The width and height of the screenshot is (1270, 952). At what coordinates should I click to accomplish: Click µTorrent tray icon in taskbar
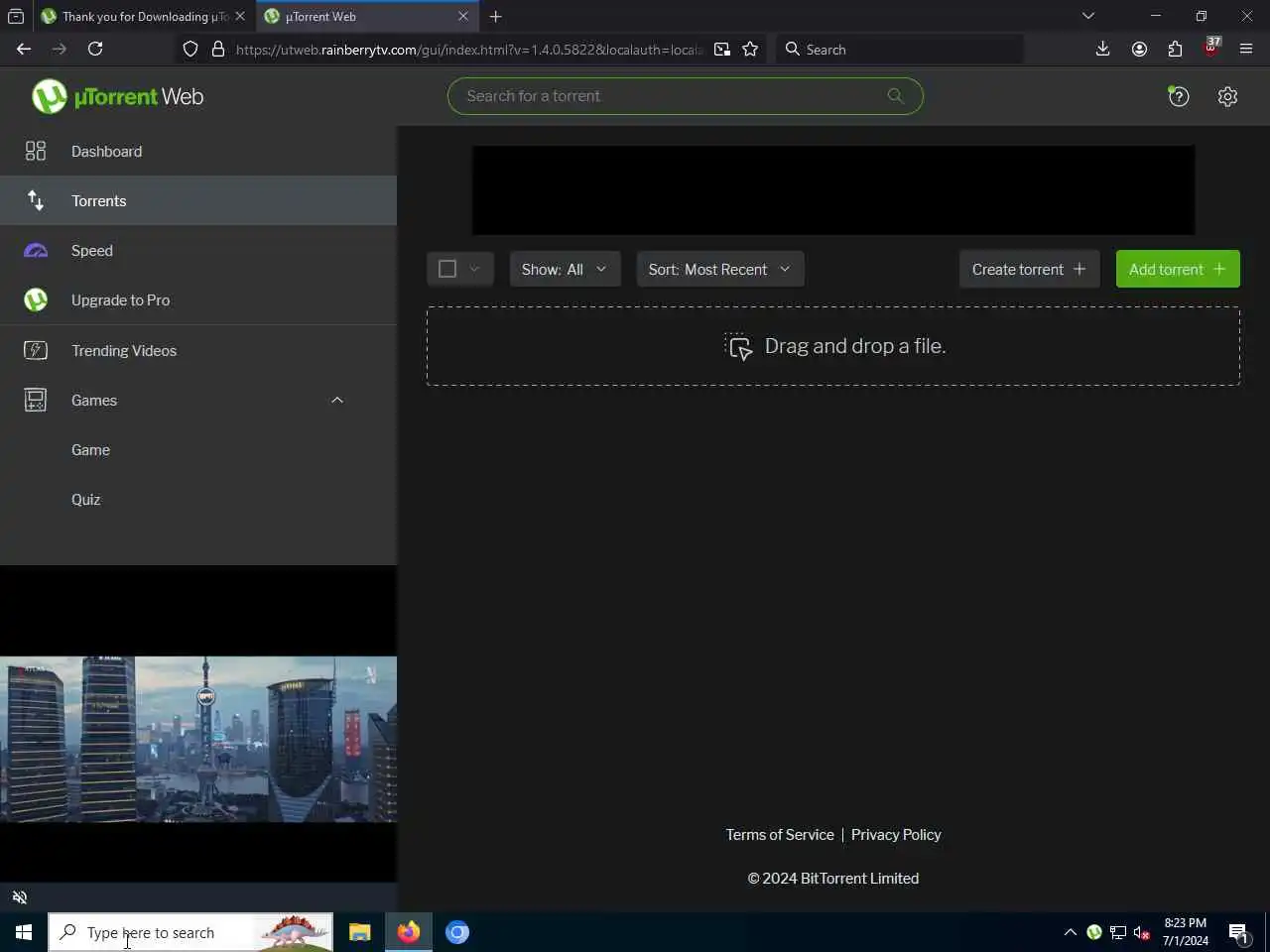tap(1093, 932)
